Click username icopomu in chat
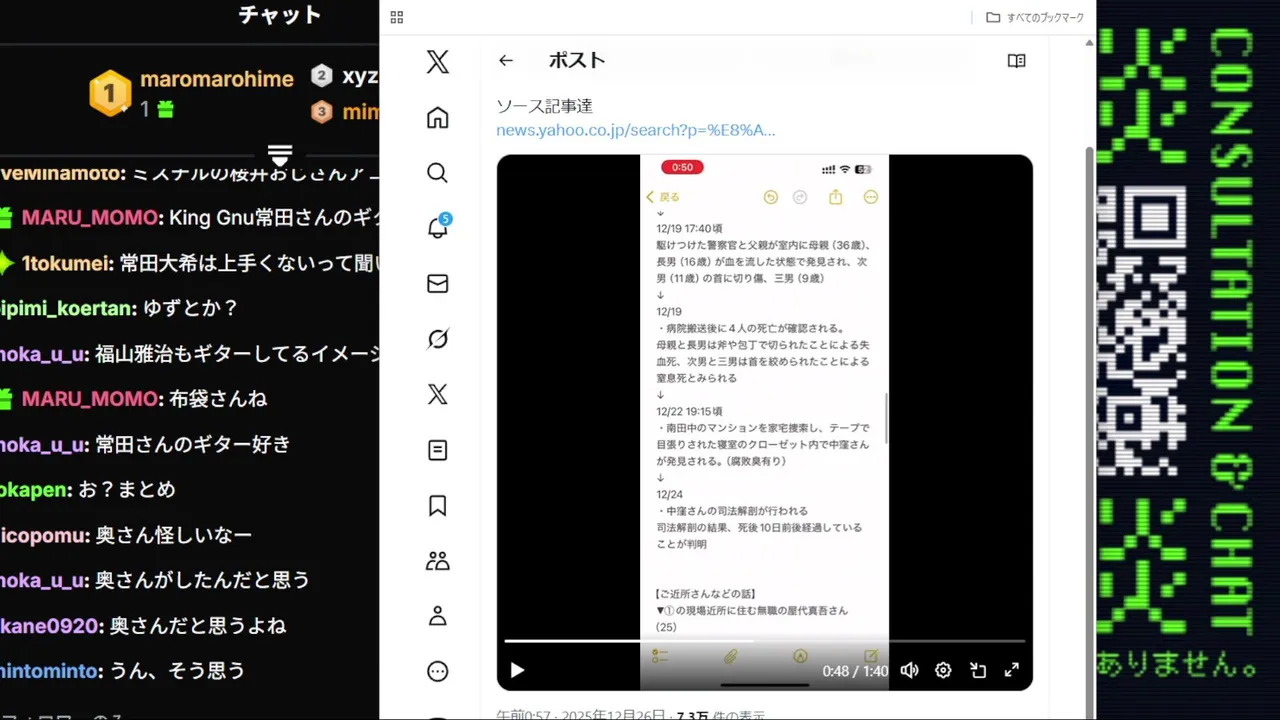 pyautogui.click(x=42, y=535)
